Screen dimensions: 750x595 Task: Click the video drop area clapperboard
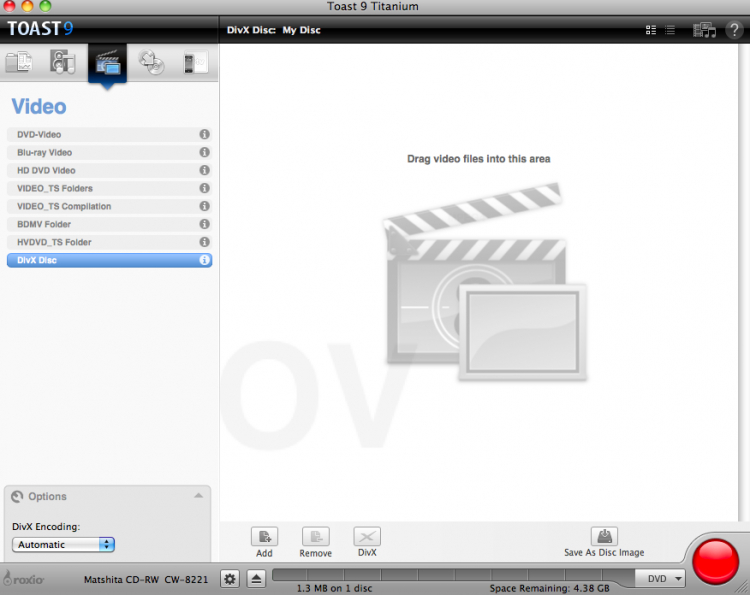pos(485,282)
